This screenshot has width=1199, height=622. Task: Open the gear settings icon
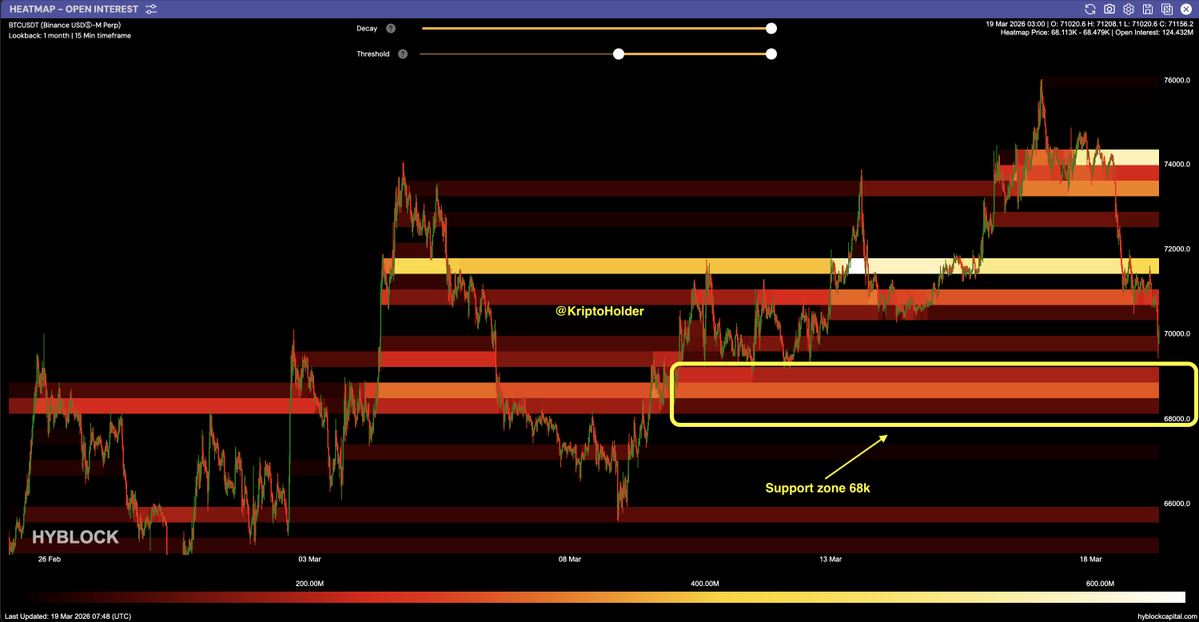(1129, 9)
